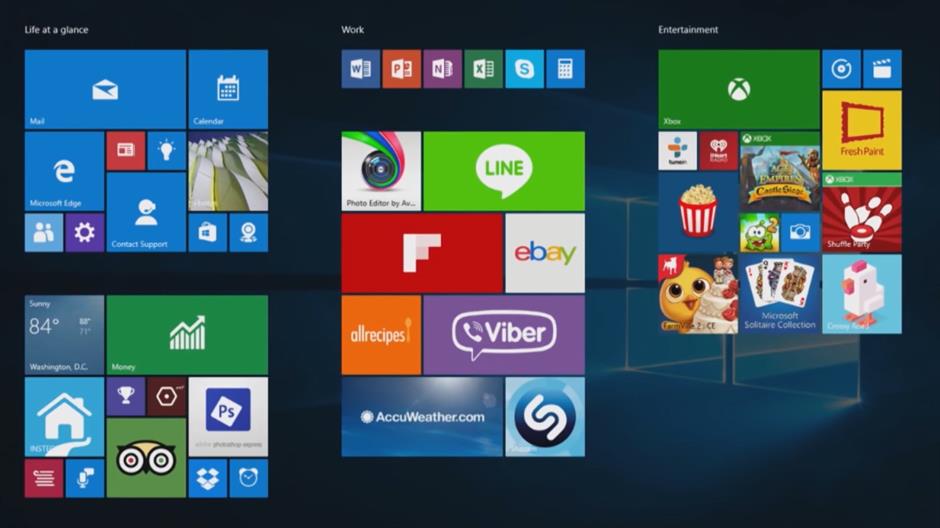Screen dimensions: 940x528
Task: Select the Life at a glance group title
Action: pos(56,29)
